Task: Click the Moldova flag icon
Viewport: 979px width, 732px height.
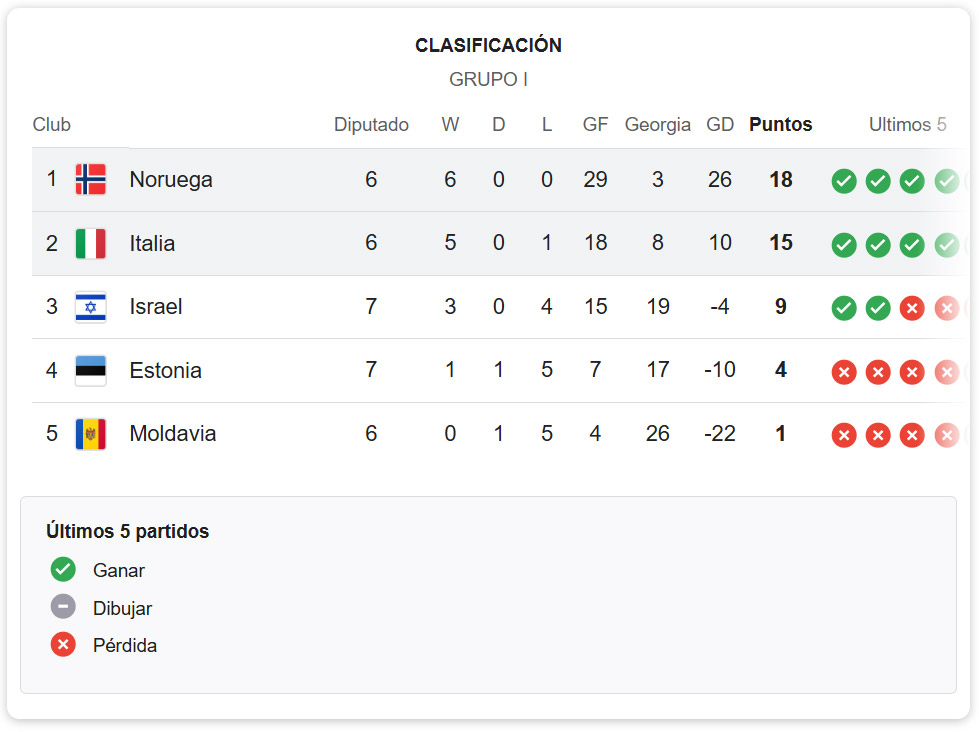Action: tap(91, 434)
